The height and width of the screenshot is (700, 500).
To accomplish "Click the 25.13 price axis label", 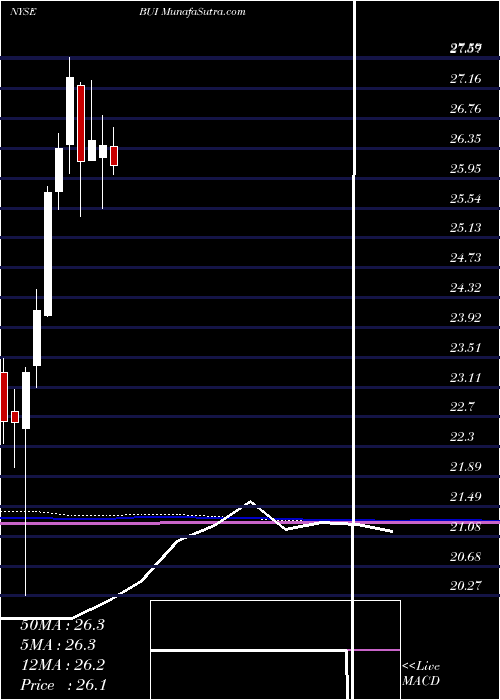I will coord(466,228).
